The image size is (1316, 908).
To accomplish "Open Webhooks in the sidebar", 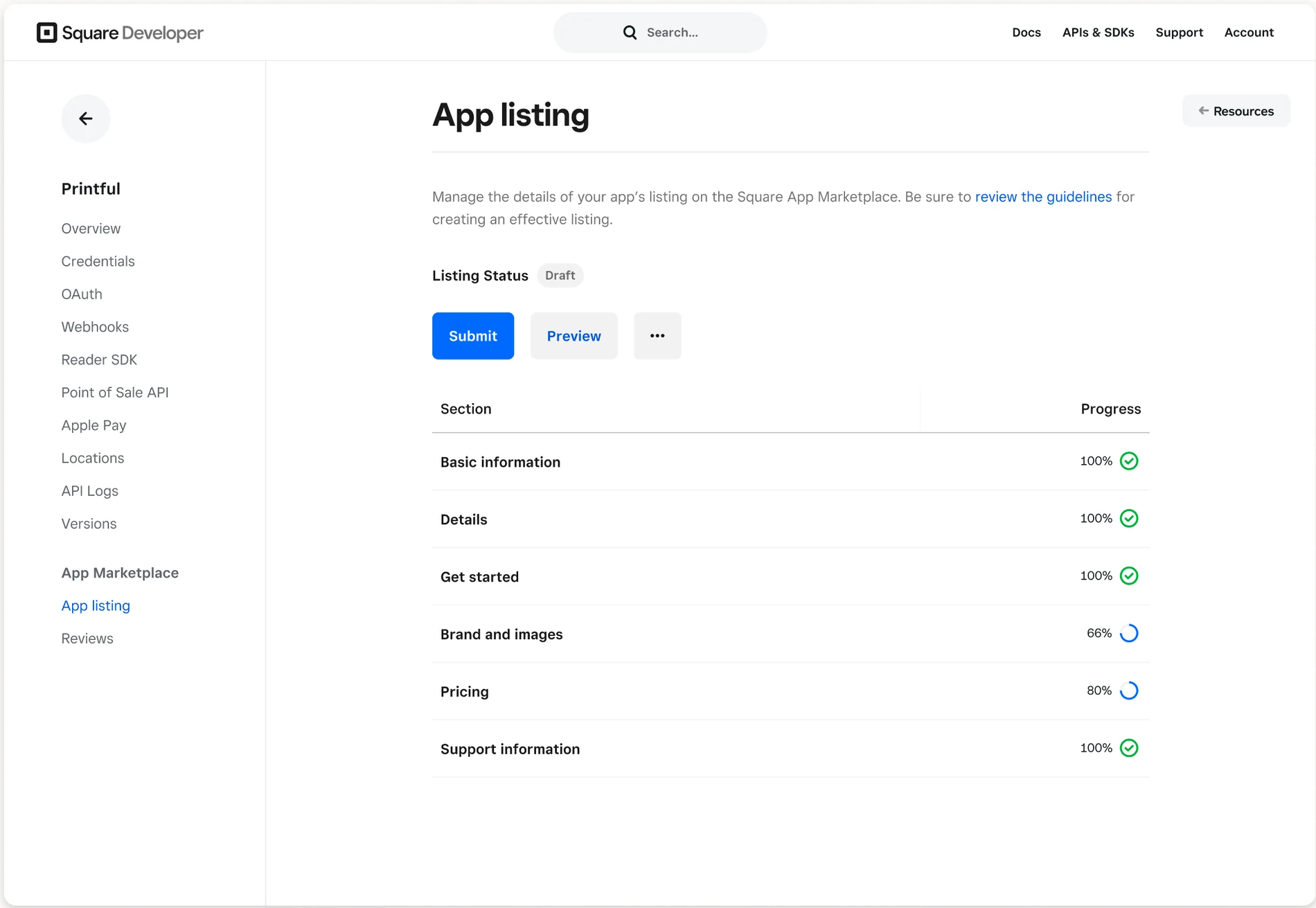I will [95, 327].
